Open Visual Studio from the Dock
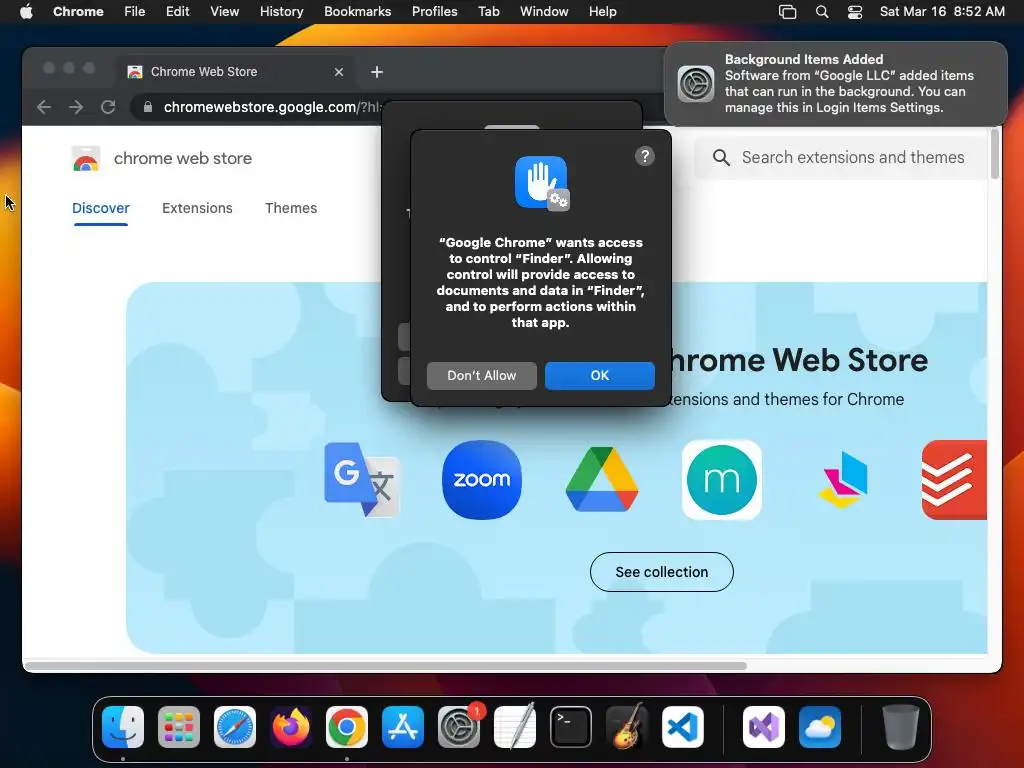This screenshot has height=768, width=1024. coord(764,727)
